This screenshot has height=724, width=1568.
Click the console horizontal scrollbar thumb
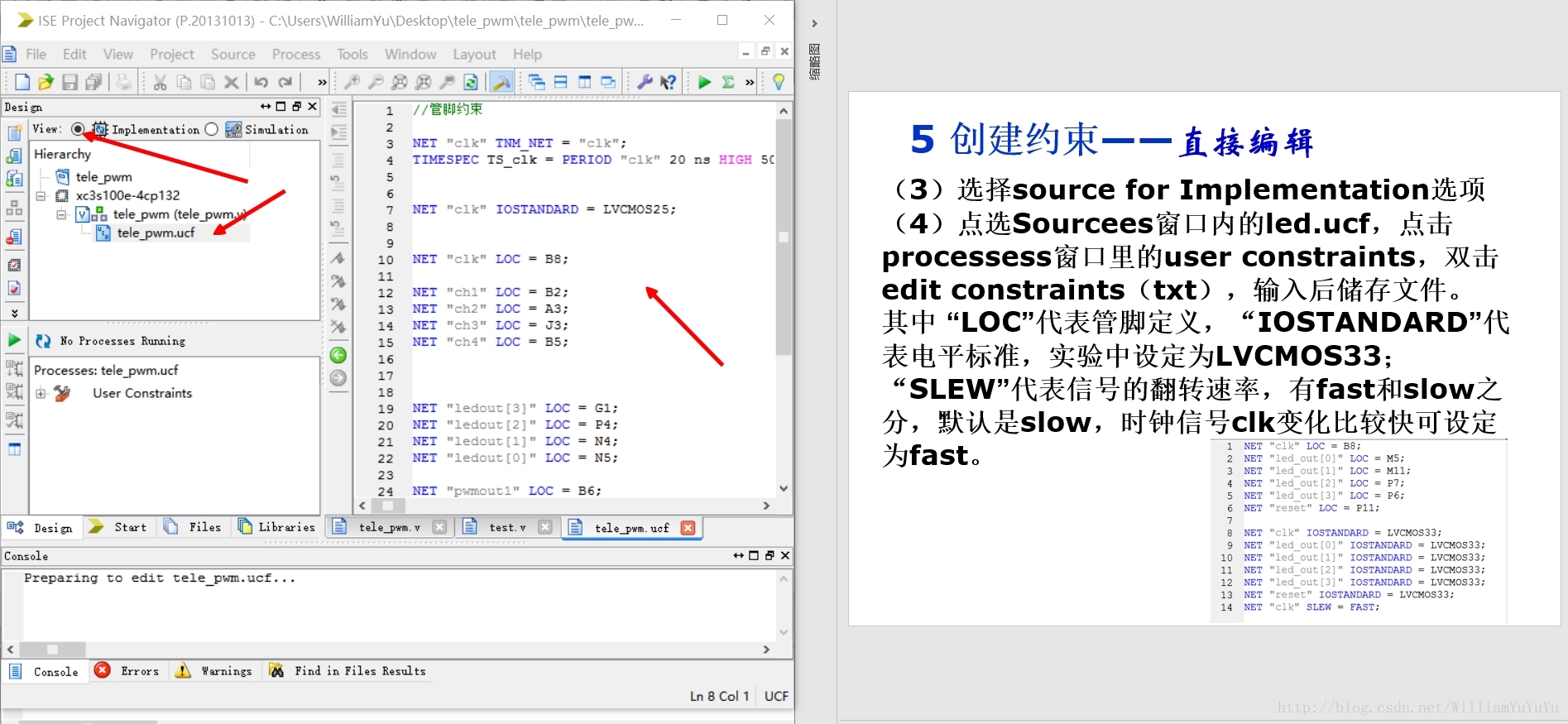click(52, 650)
